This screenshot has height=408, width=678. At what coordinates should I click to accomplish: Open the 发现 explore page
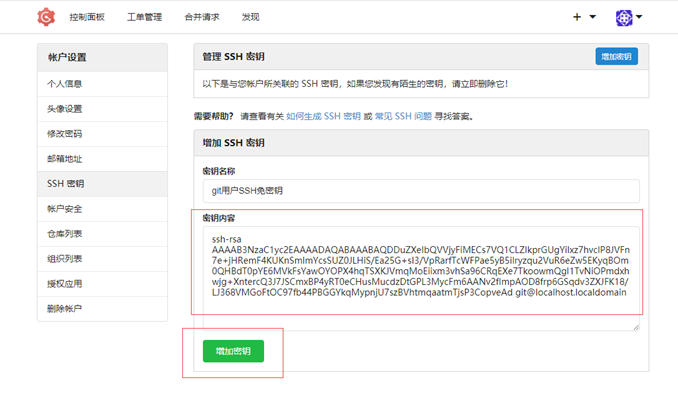(250, 17)
